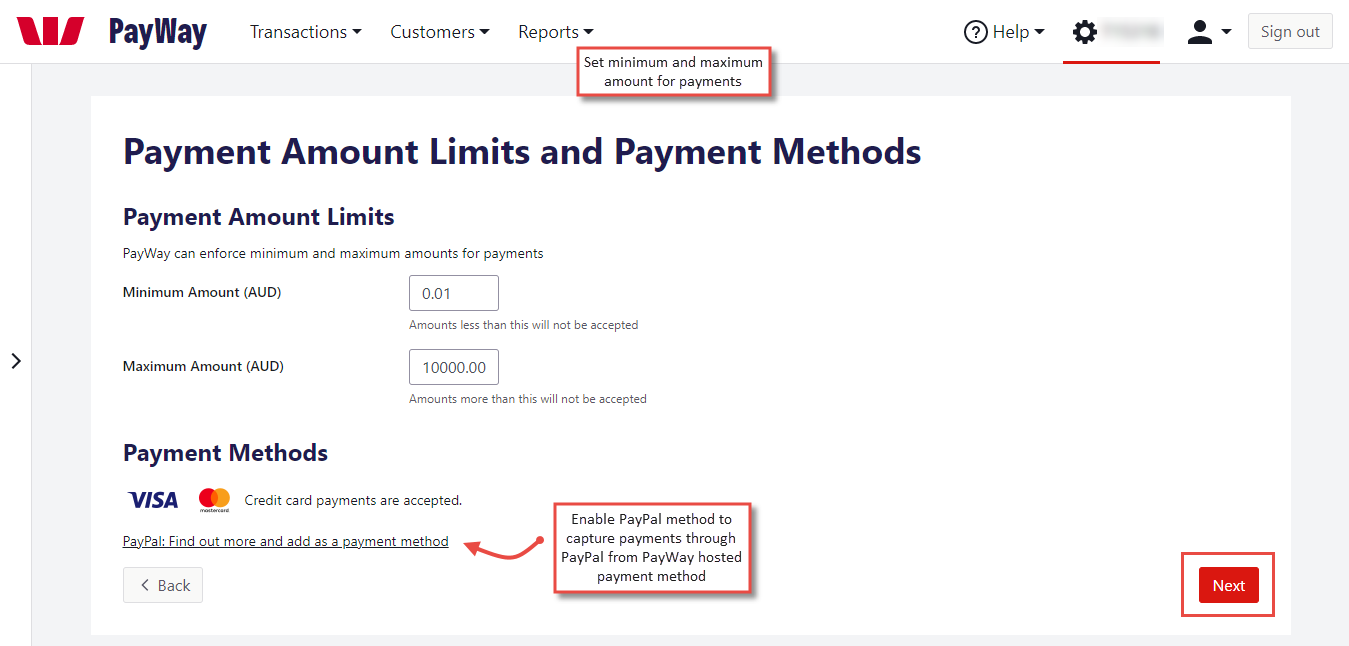
Task: Click 'PayWay can enforce minimum and maximum amounts' text
Action: (x=333, y=254)
